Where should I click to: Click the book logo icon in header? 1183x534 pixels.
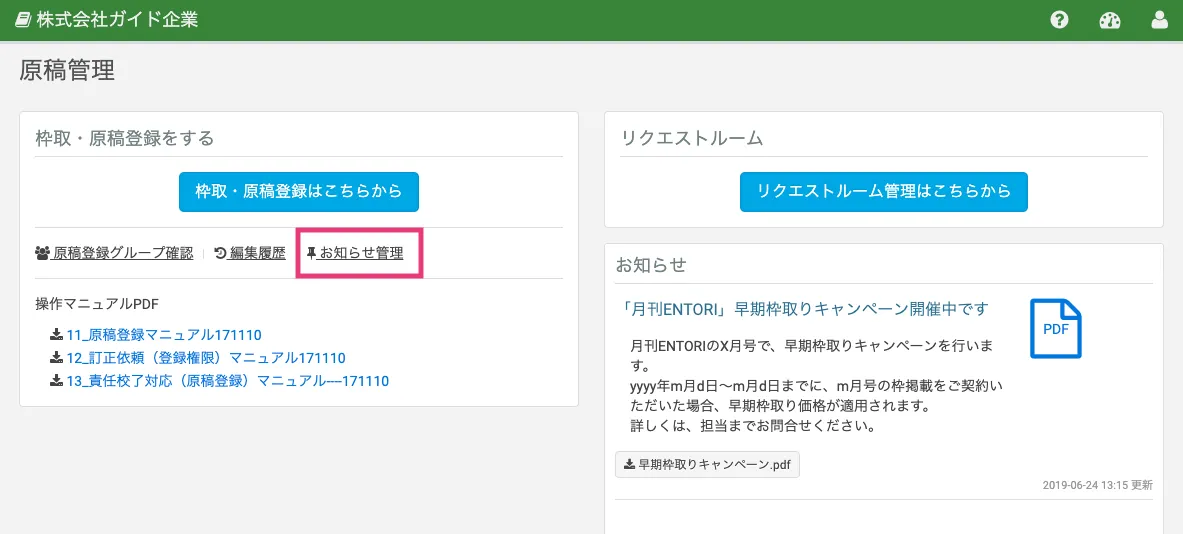22,20
